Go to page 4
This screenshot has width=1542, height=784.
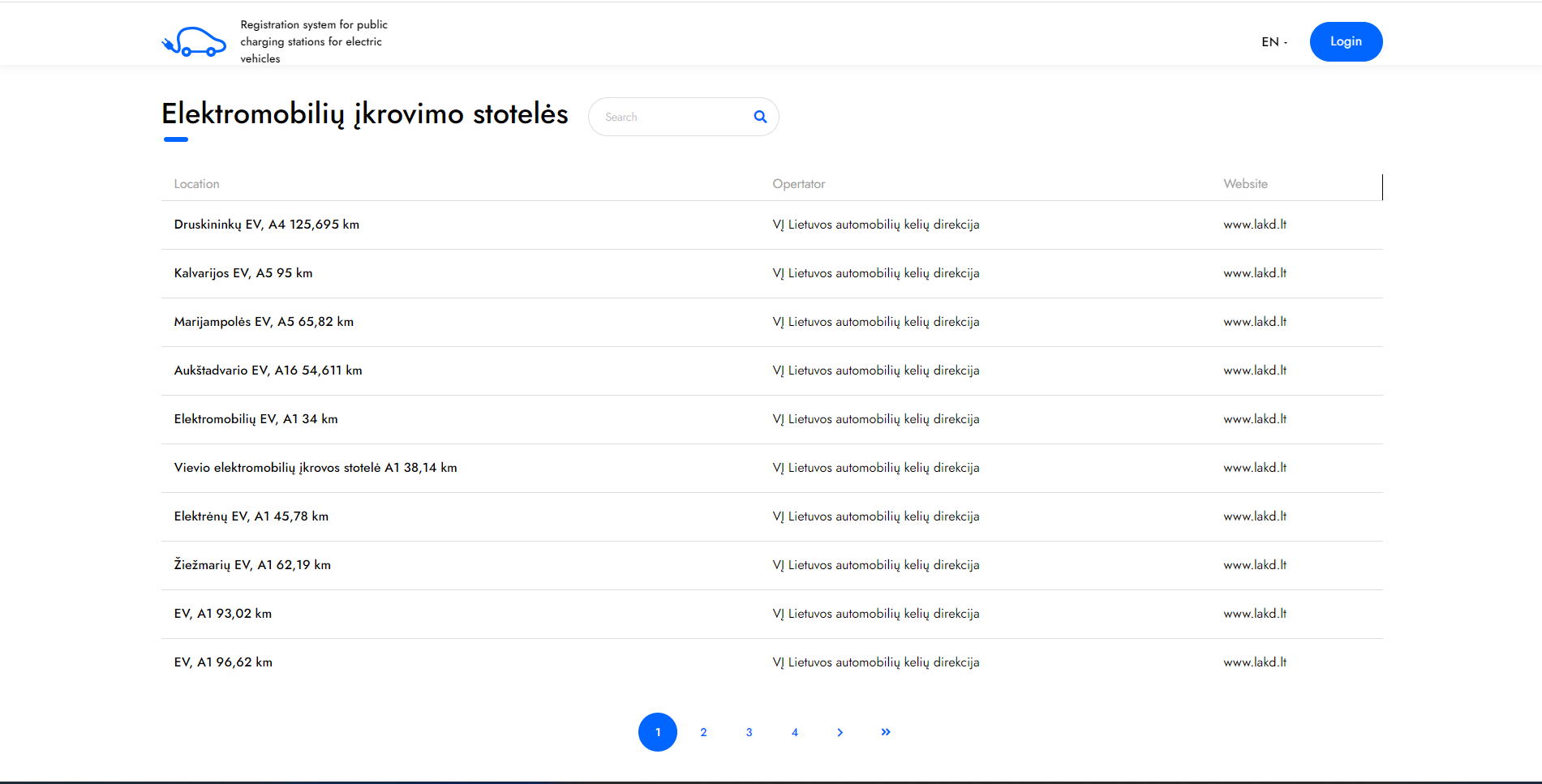[795, 732]
